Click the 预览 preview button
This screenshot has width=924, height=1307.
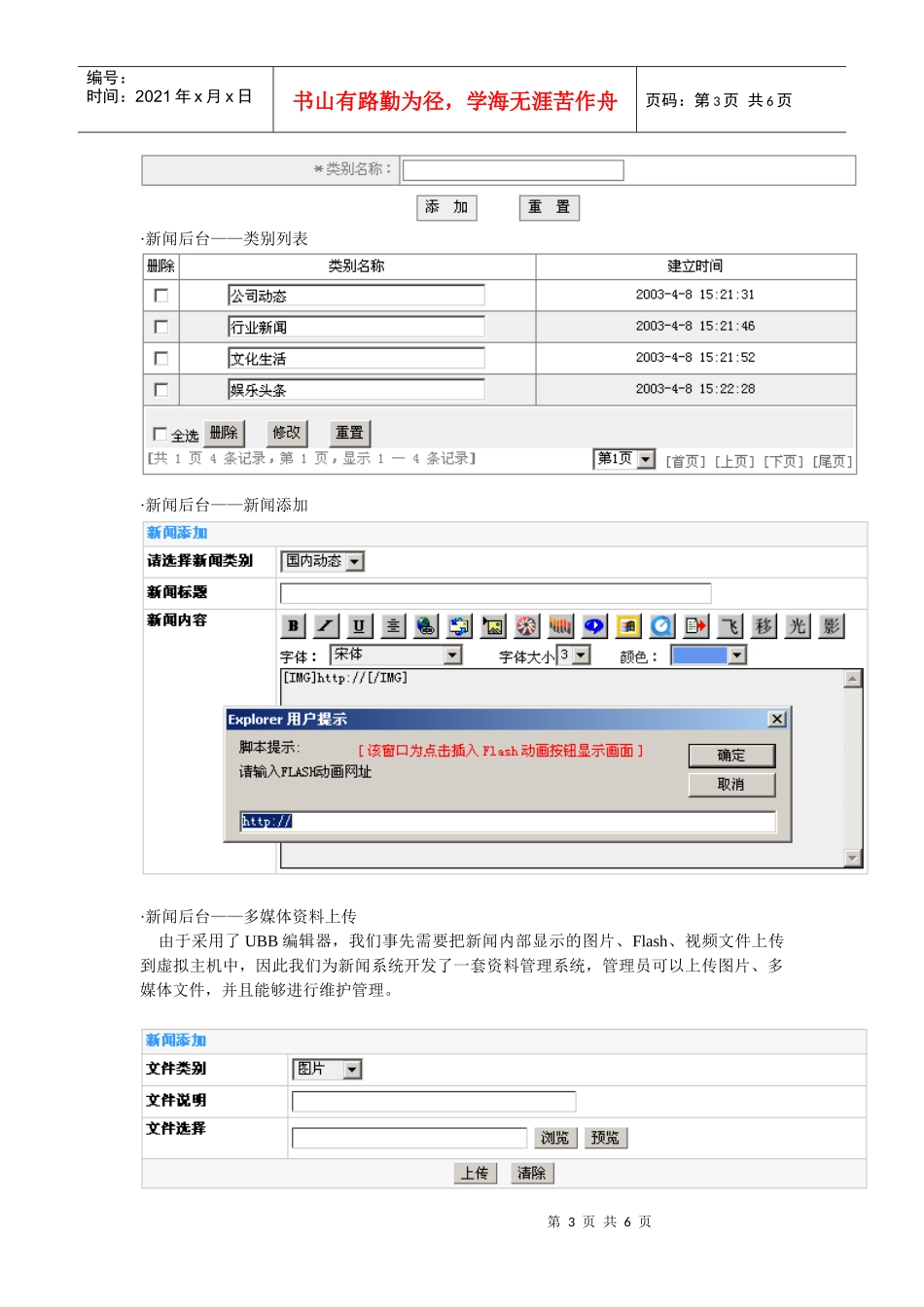[x=605, y=1138]
